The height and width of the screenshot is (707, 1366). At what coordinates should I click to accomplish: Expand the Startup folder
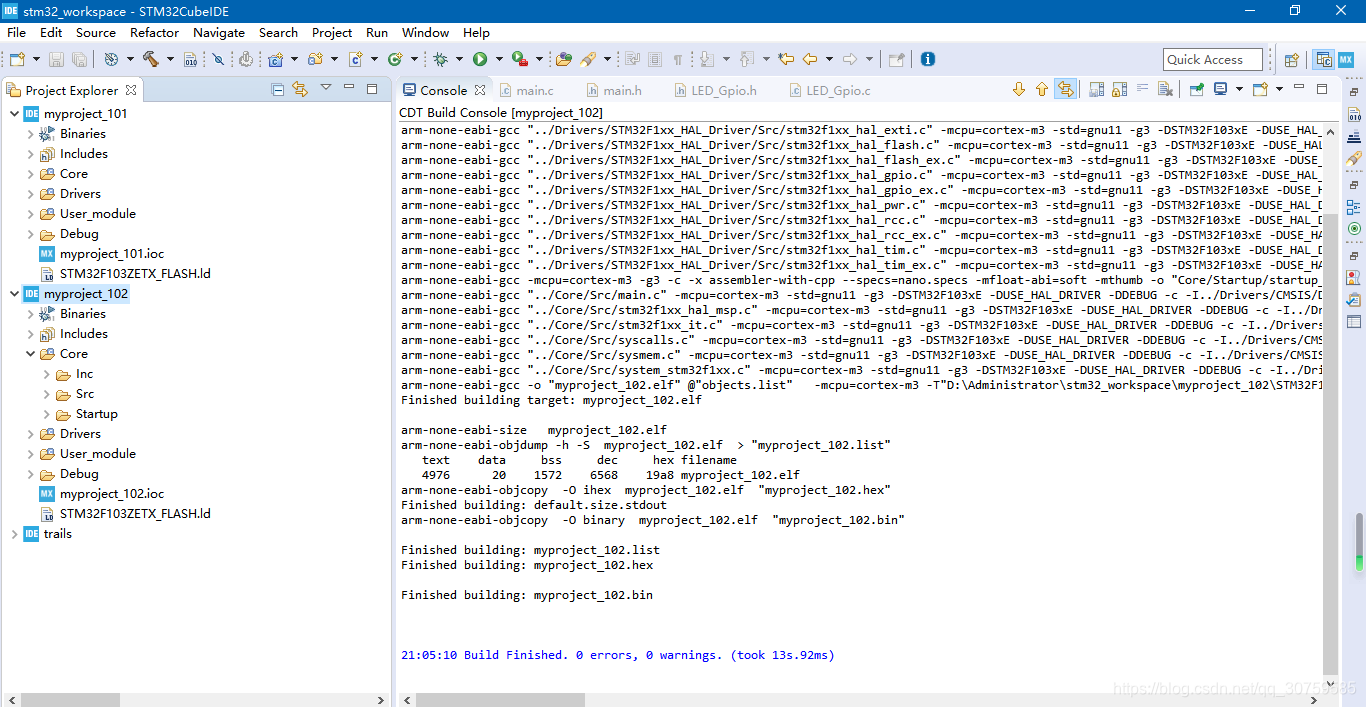pyautogui.click(x=47, y=414)
